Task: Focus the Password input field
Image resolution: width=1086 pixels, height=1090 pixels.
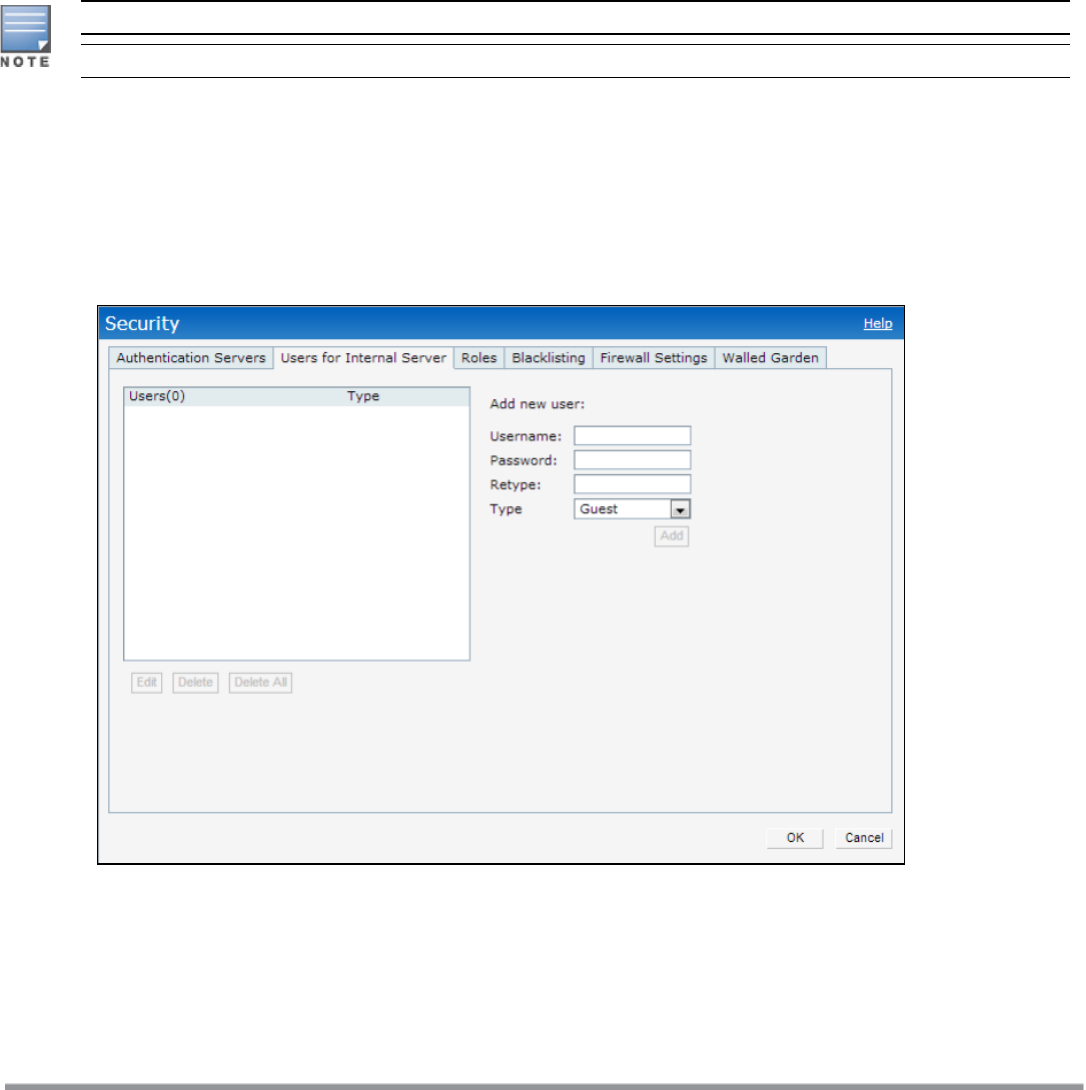Action: 632,460
